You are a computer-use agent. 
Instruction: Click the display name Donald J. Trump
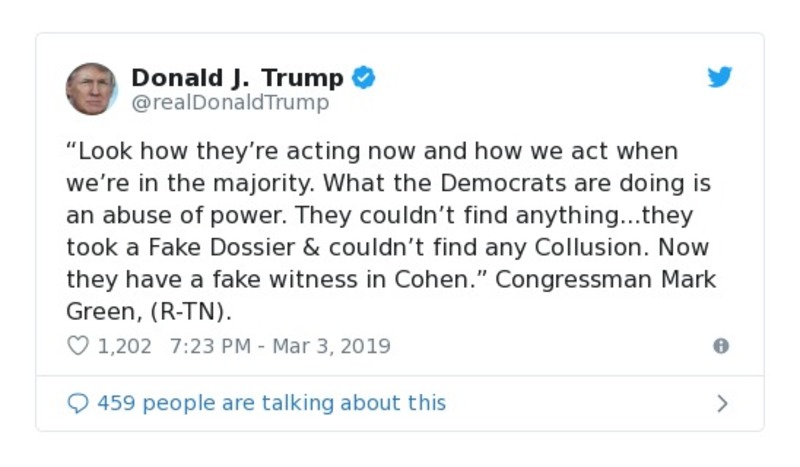[237, 77]
